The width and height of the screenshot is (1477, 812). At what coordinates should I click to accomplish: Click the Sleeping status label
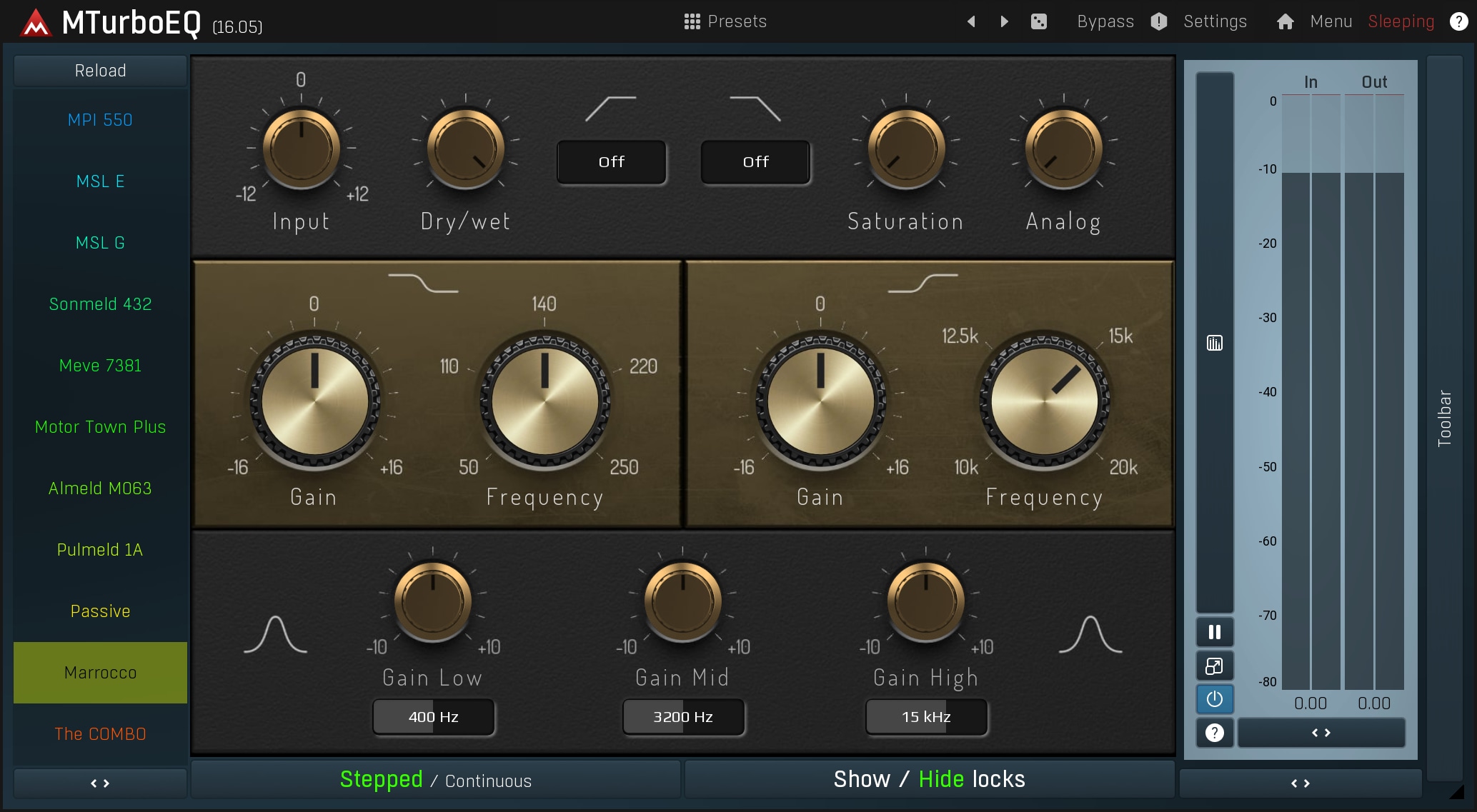pyautogui.click(x=1401, y=21)
